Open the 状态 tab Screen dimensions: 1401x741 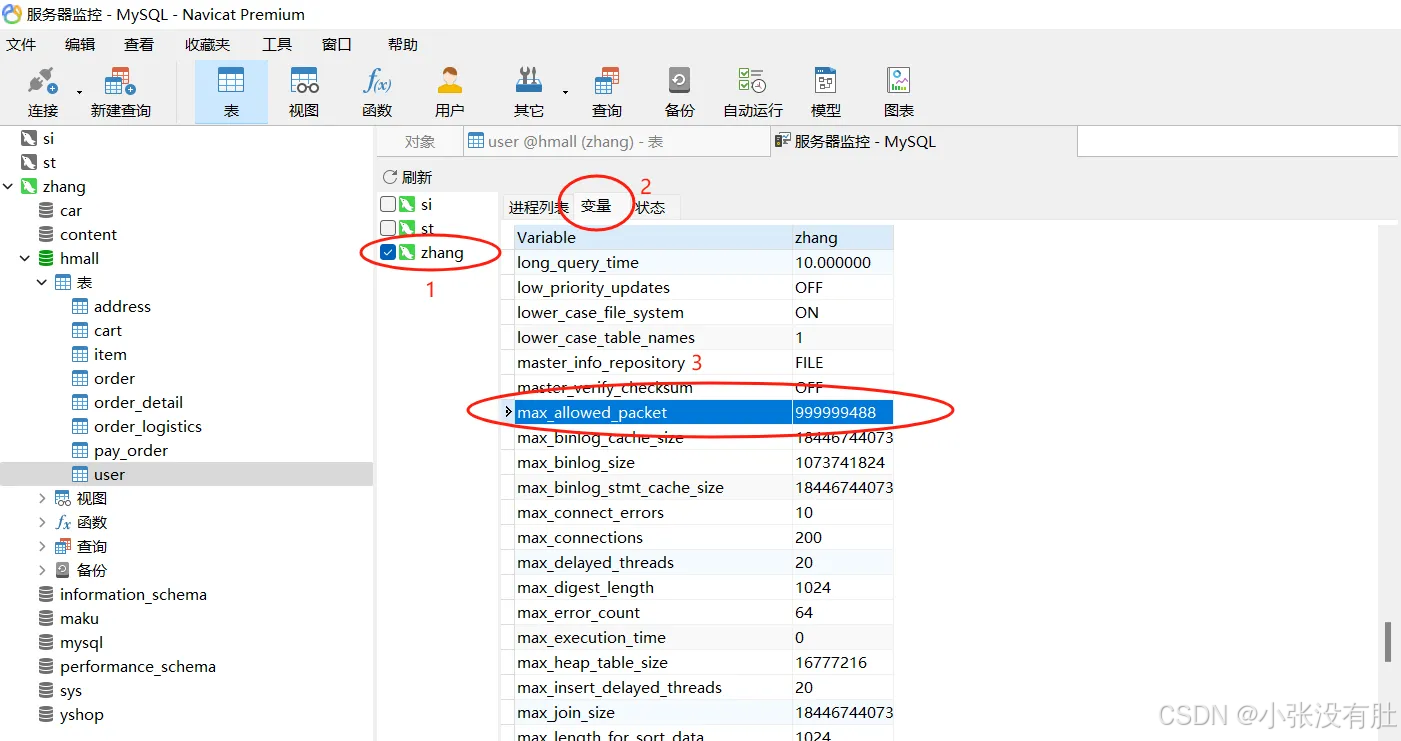coord(651,207)
